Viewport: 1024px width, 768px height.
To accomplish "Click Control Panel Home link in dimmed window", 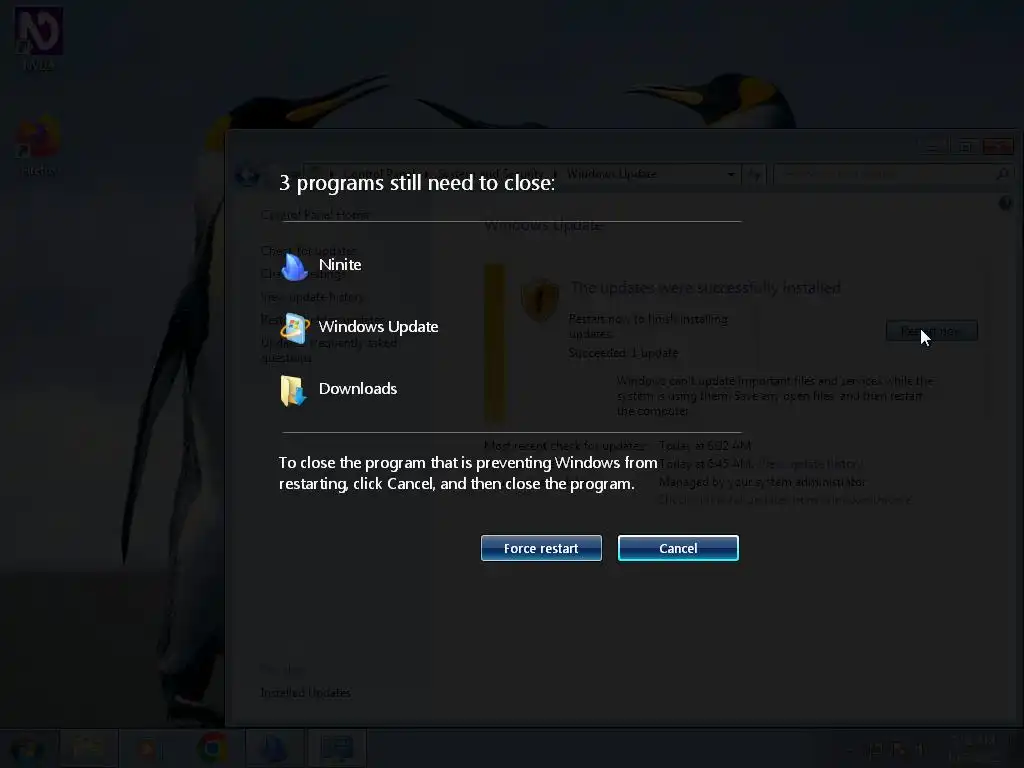I will (315, 215).
